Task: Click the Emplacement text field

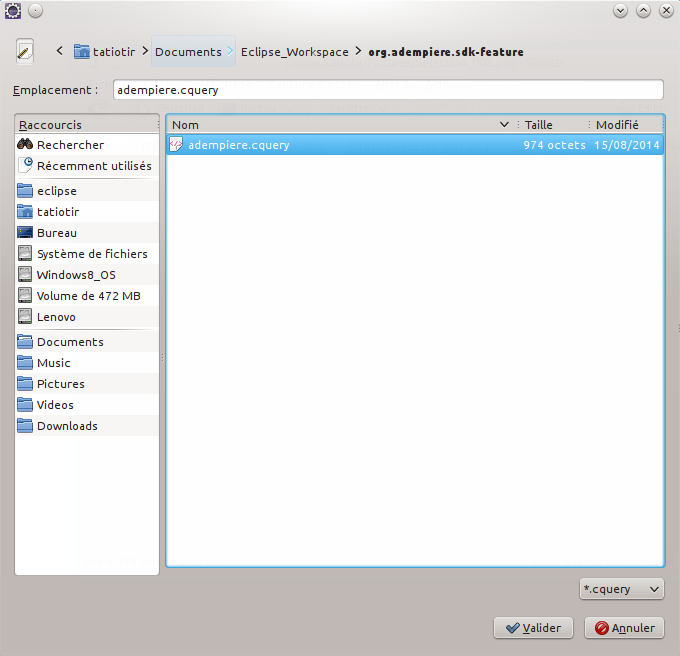Action: [388, 90]
